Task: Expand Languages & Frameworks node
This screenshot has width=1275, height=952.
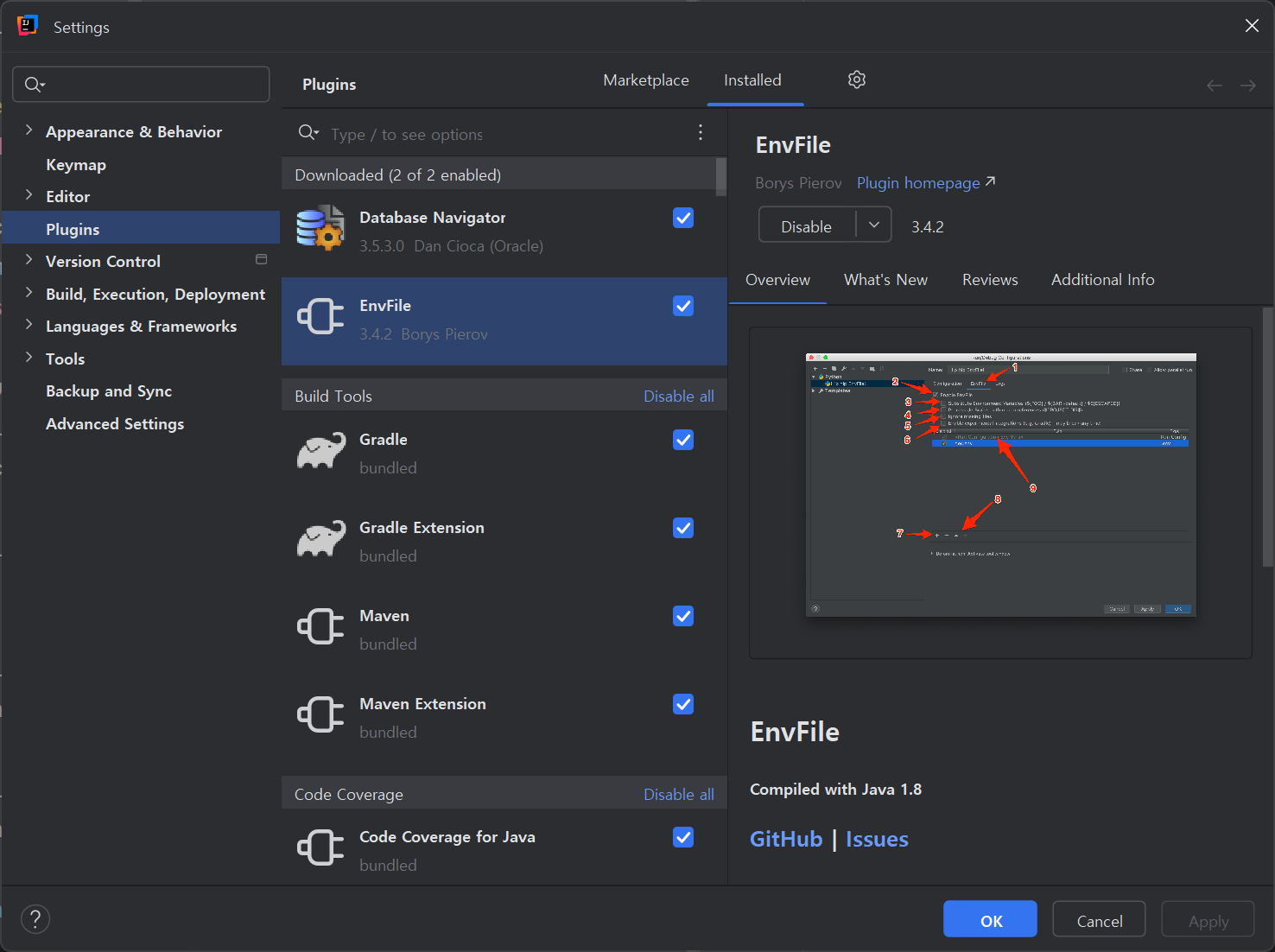Action: click(29, 325)
